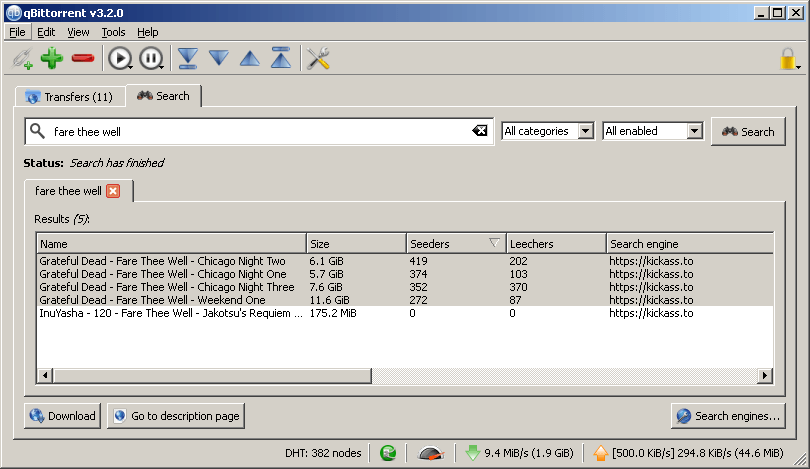Select 'Weekend One' result row

pyautogui.click(x=405, y=300)
